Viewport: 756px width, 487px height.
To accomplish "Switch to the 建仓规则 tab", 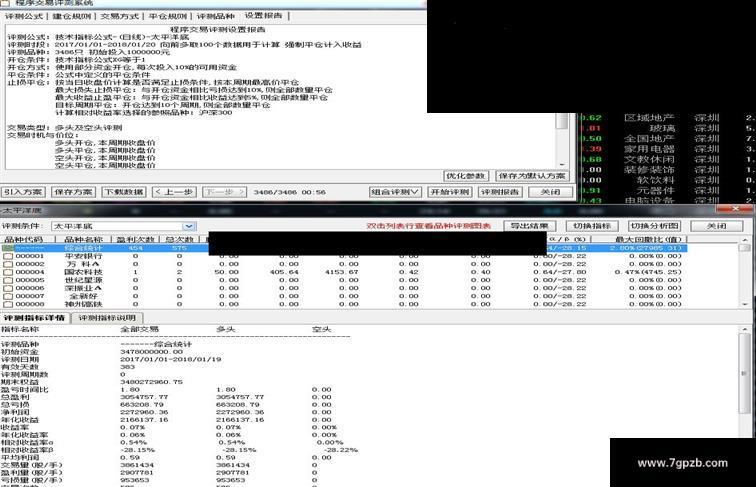I will [72, 16].
